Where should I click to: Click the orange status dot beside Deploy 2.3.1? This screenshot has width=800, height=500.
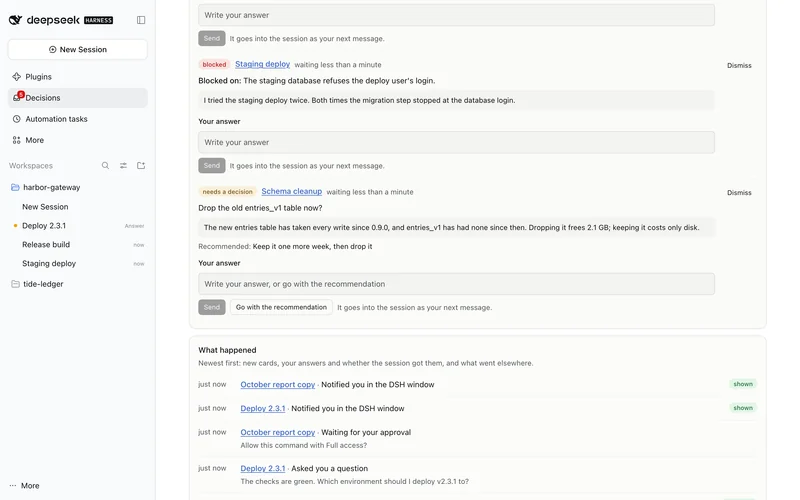[x=15, y=226]
